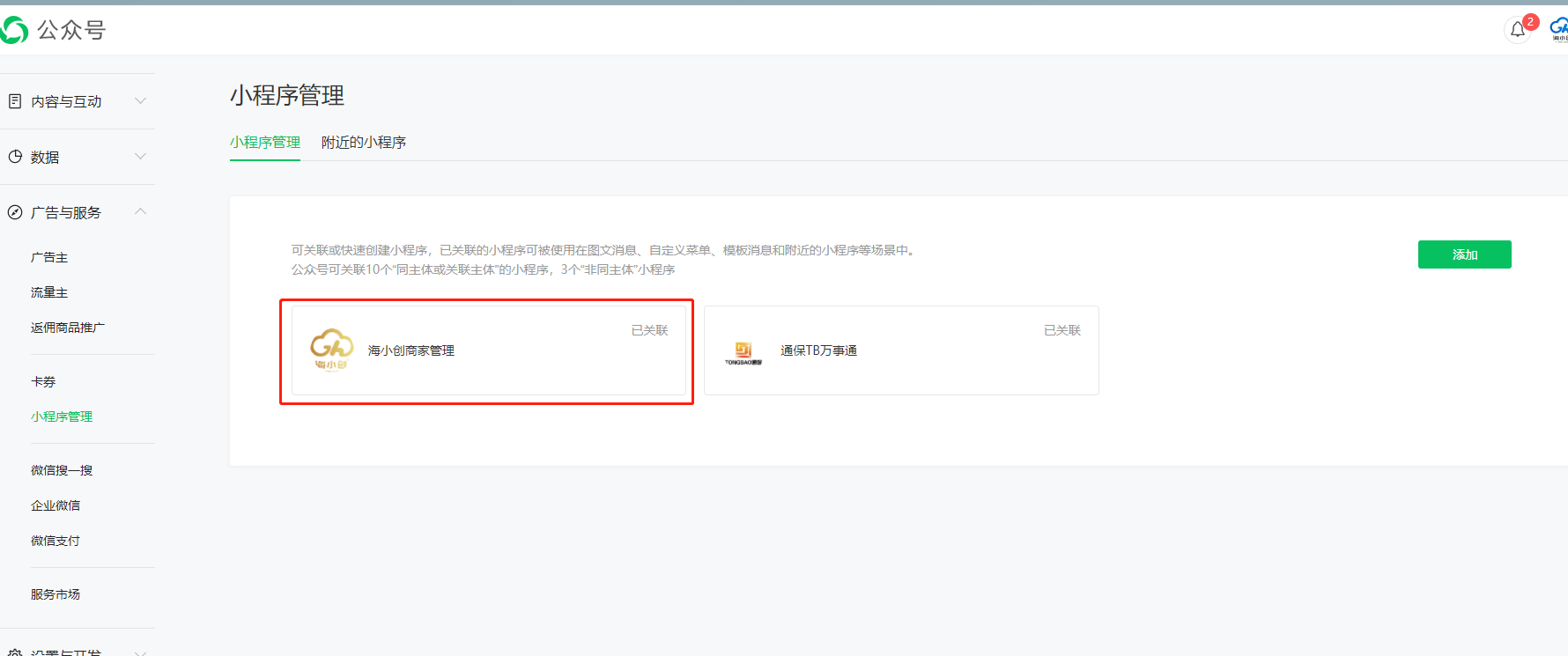Click the account avatar in top-right corner
This screenshot has height=656, width=1568.
pos(1558,30)
